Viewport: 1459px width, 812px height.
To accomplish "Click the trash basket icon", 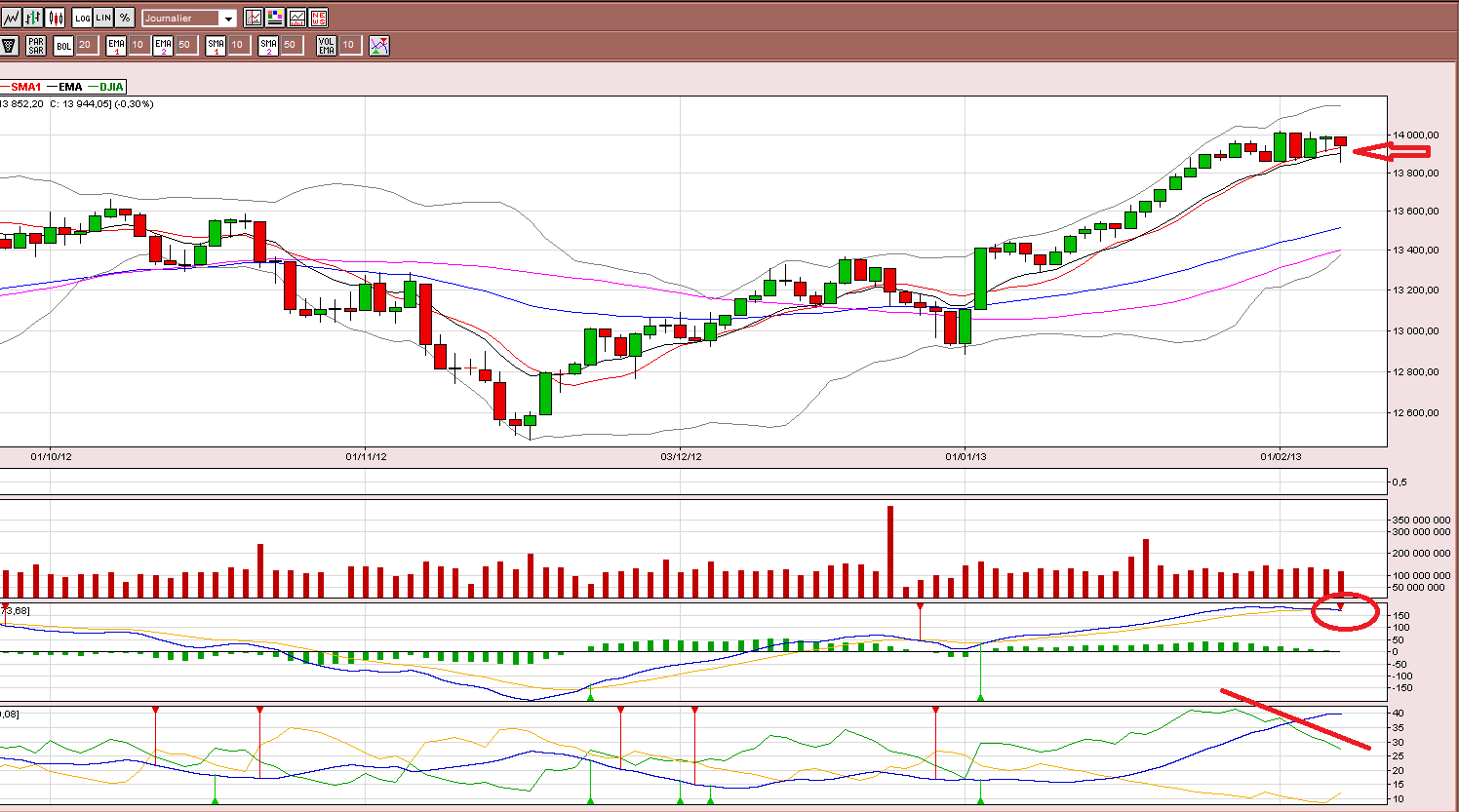I will 9,45.
